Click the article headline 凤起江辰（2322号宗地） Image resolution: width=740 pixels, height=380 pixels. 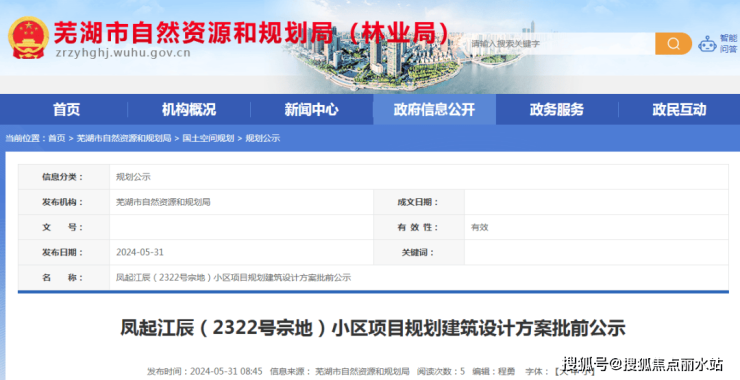click(x=373, y=328)
